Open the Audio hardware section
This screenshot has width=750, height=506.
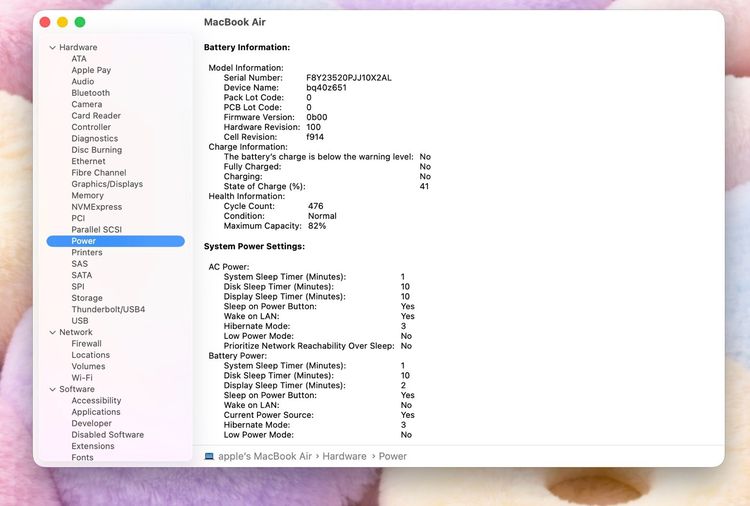point(83,82)
